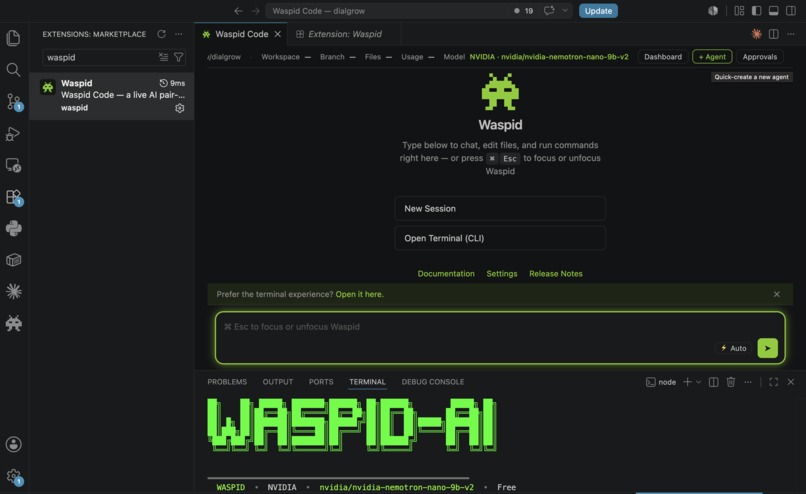The height and width of the screenshot is (494, 806).
Task: Close the Waspid Code tab
Action: coord(278,34)
